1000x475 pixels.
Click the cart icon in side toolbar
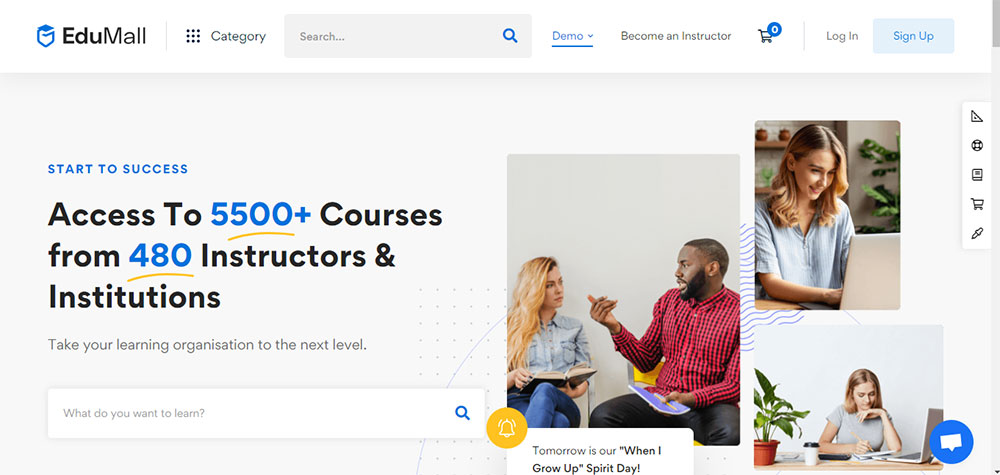click(976, 204)
